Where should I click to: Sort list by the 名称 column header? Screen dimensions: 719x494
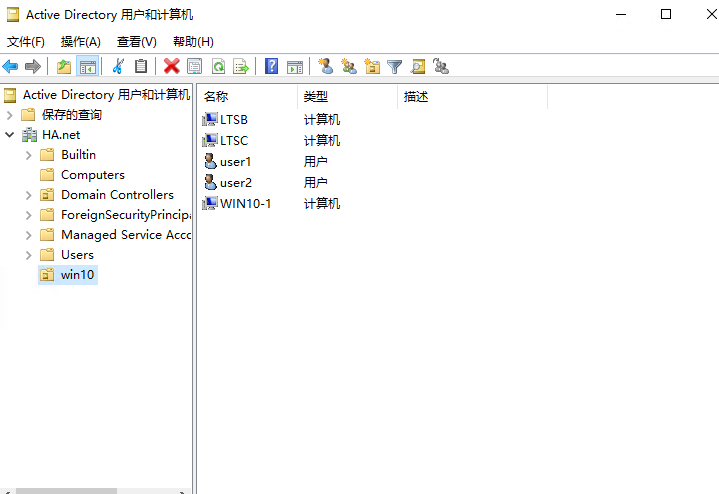pos(217,96)
